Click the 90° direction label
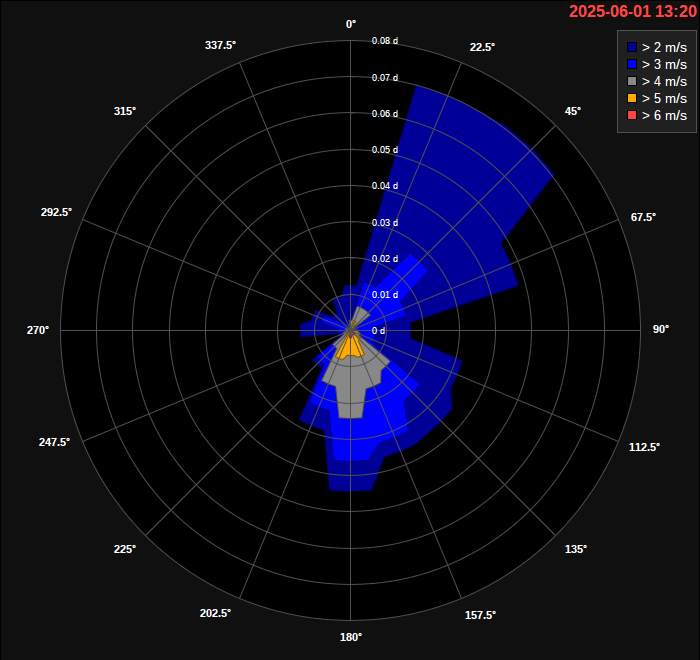Image resolution: width=700 pixels, height=660 pixels. click(x=661, y=329)
